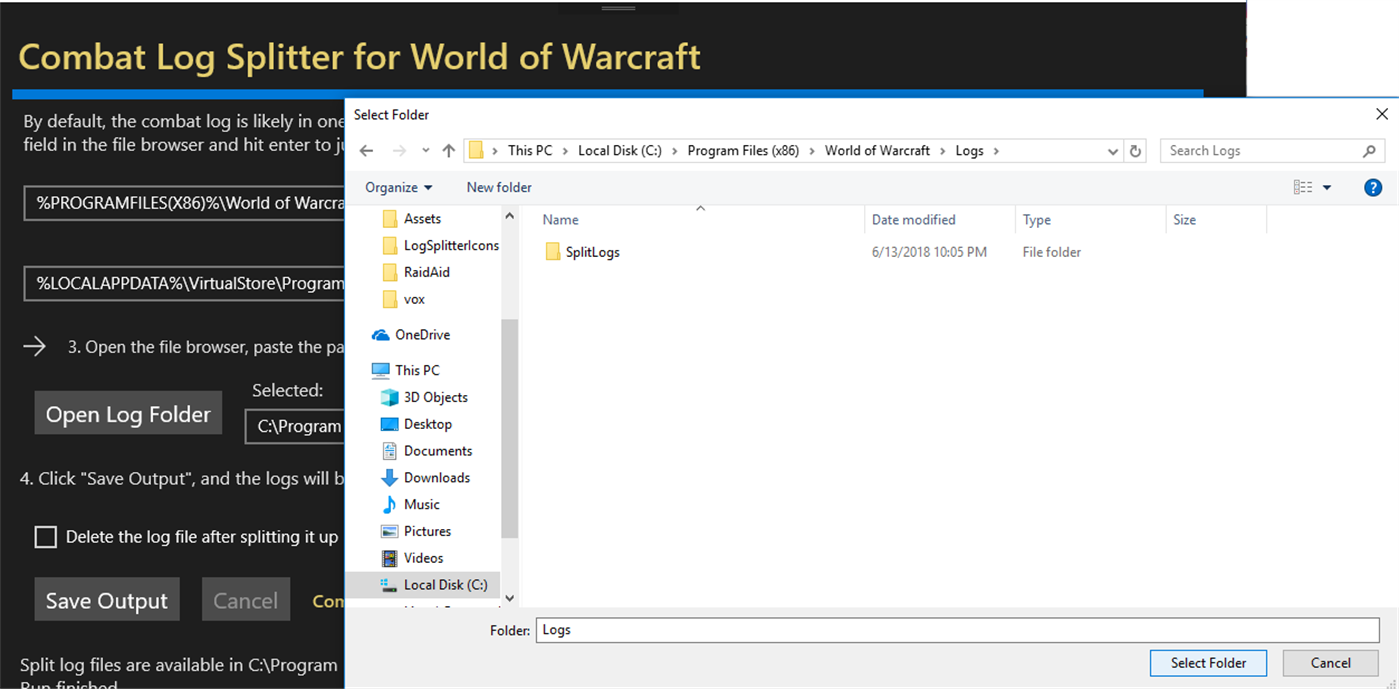The width and height of the screenshot is (1399, 689).
Task: Open the Organize menu
Action: [398, 187]
